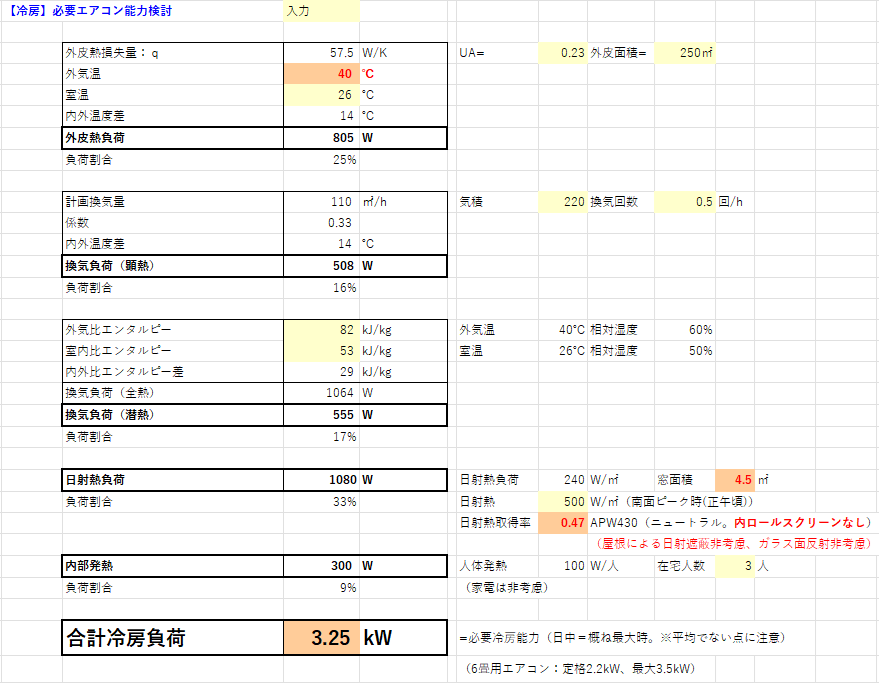Select the yellow 室温 input cell with 26
This screenshot has height=683, width=879.
click(x=321, y=95)
